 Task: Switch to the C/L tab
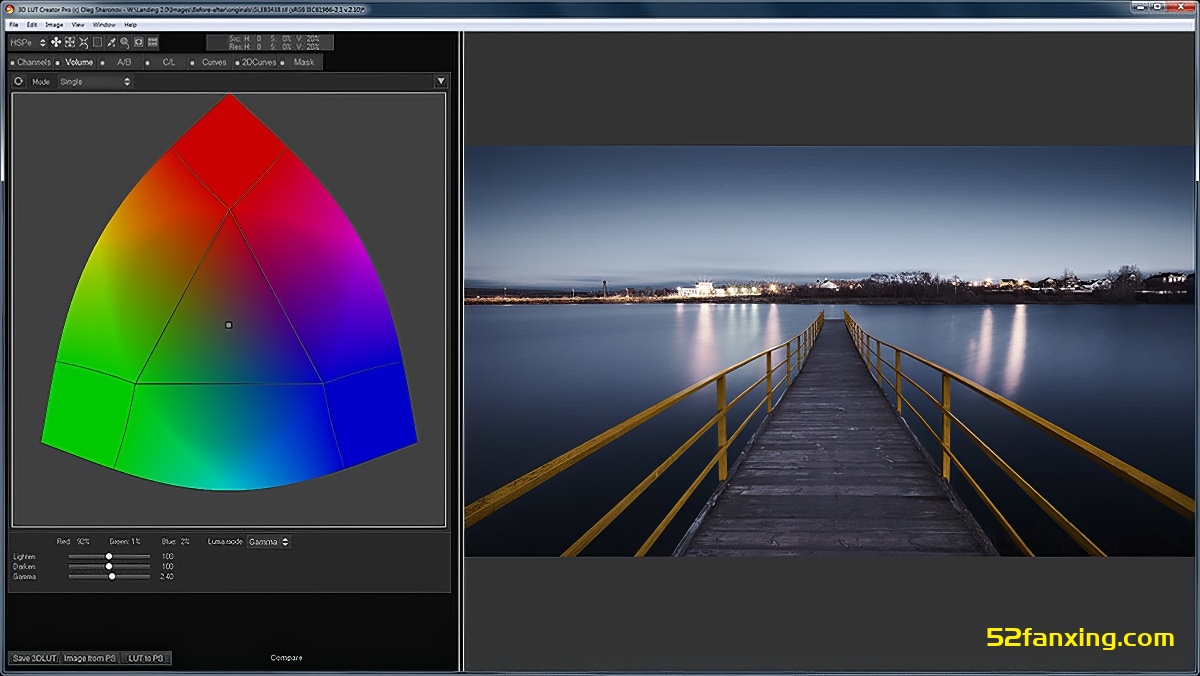(167, 62)
